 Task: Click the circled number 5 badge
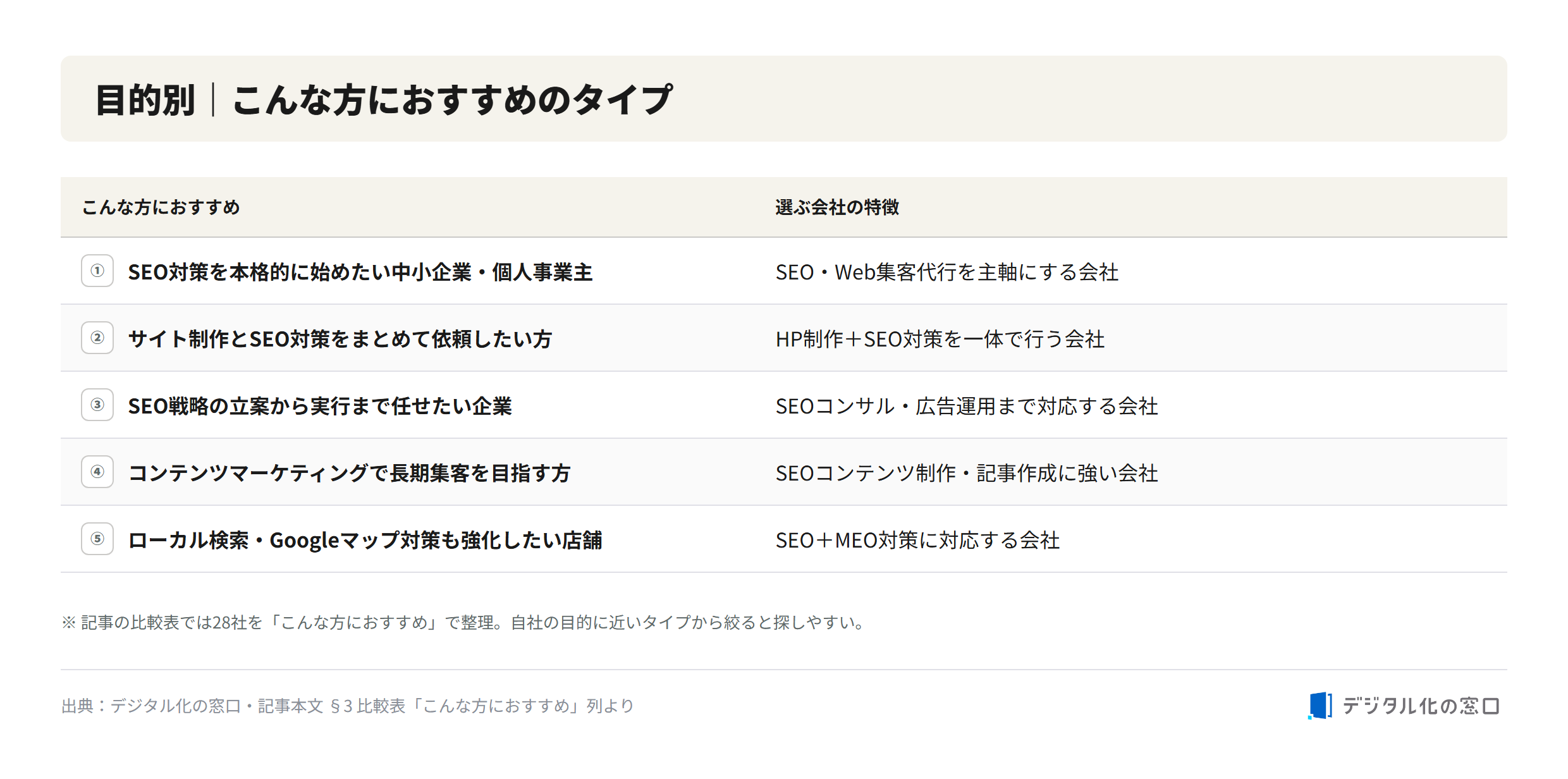(x=97, y=539)
